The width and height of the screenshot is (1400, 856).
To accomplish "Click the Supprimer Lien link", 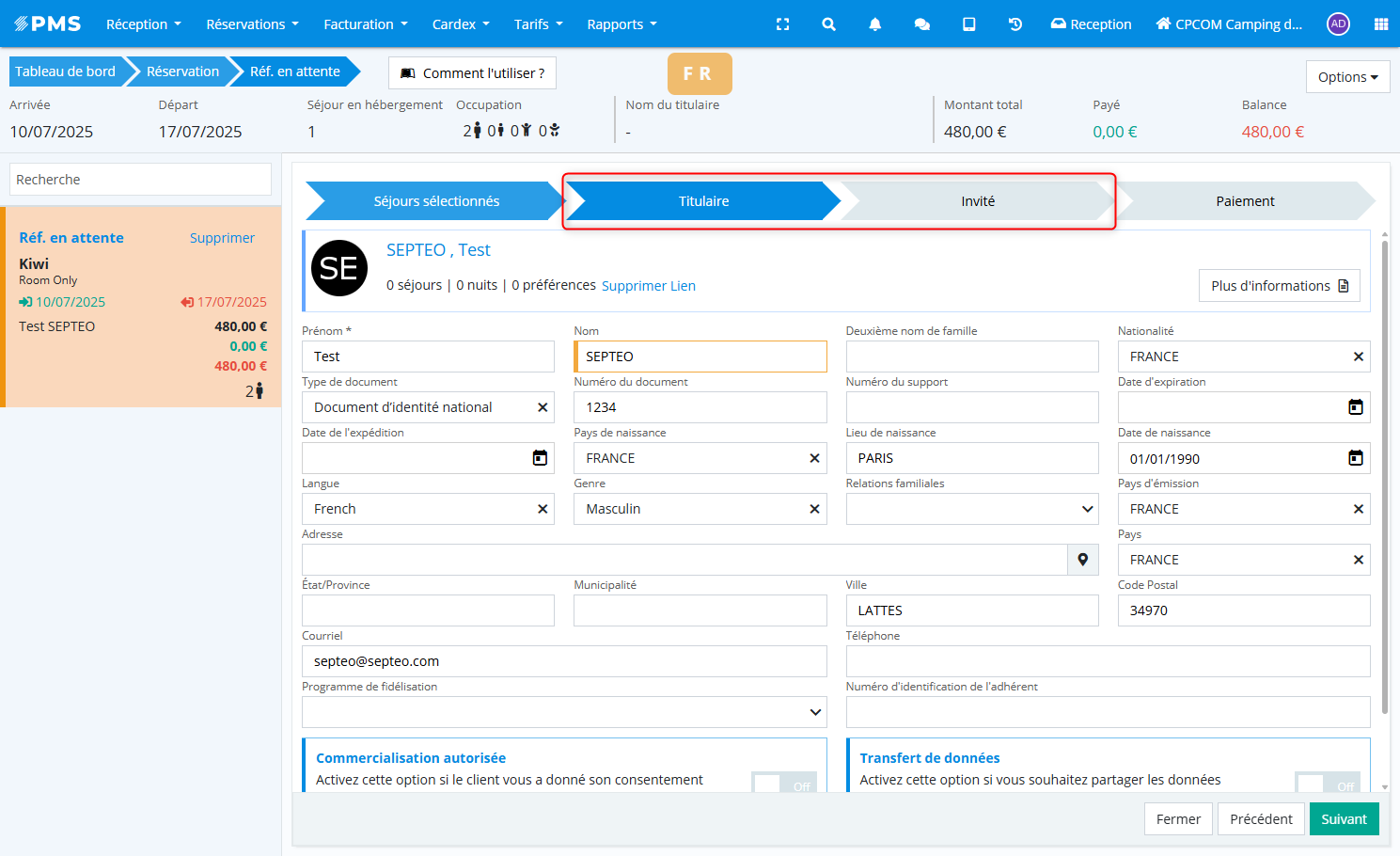I will 648,286.
